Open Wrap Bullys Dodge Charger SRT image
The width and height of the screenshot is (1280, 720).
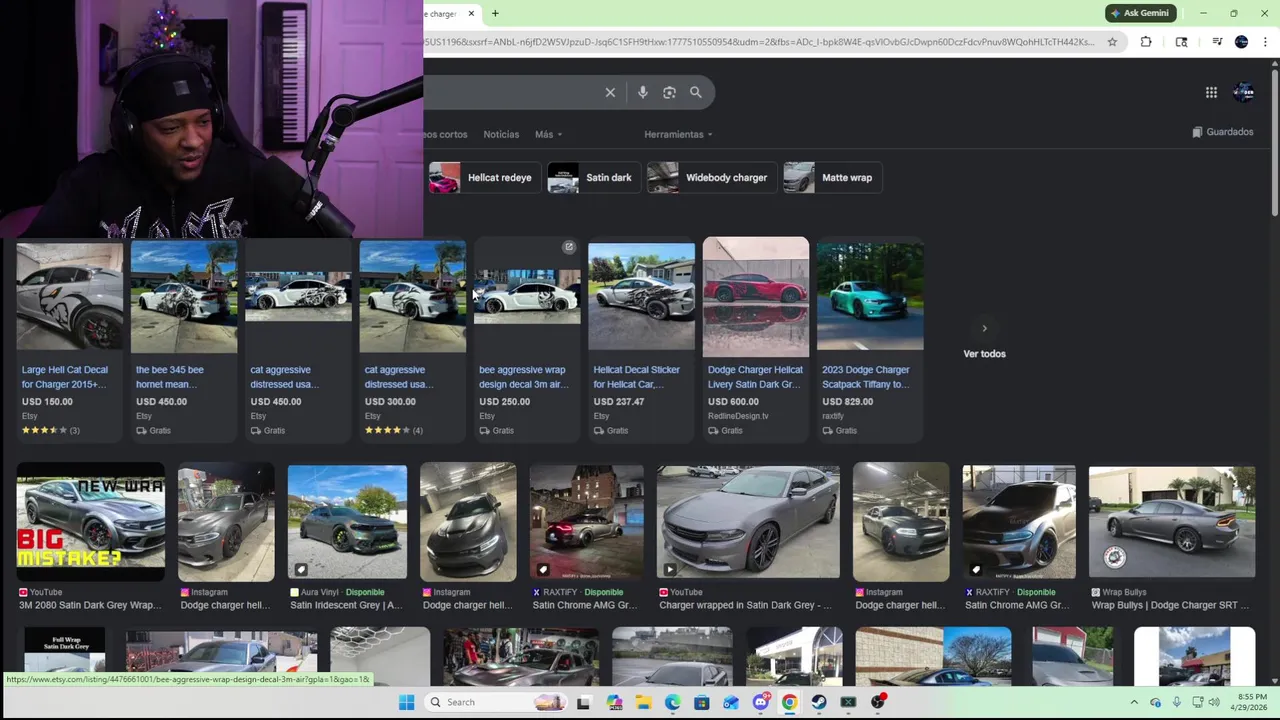(1172, 521)
